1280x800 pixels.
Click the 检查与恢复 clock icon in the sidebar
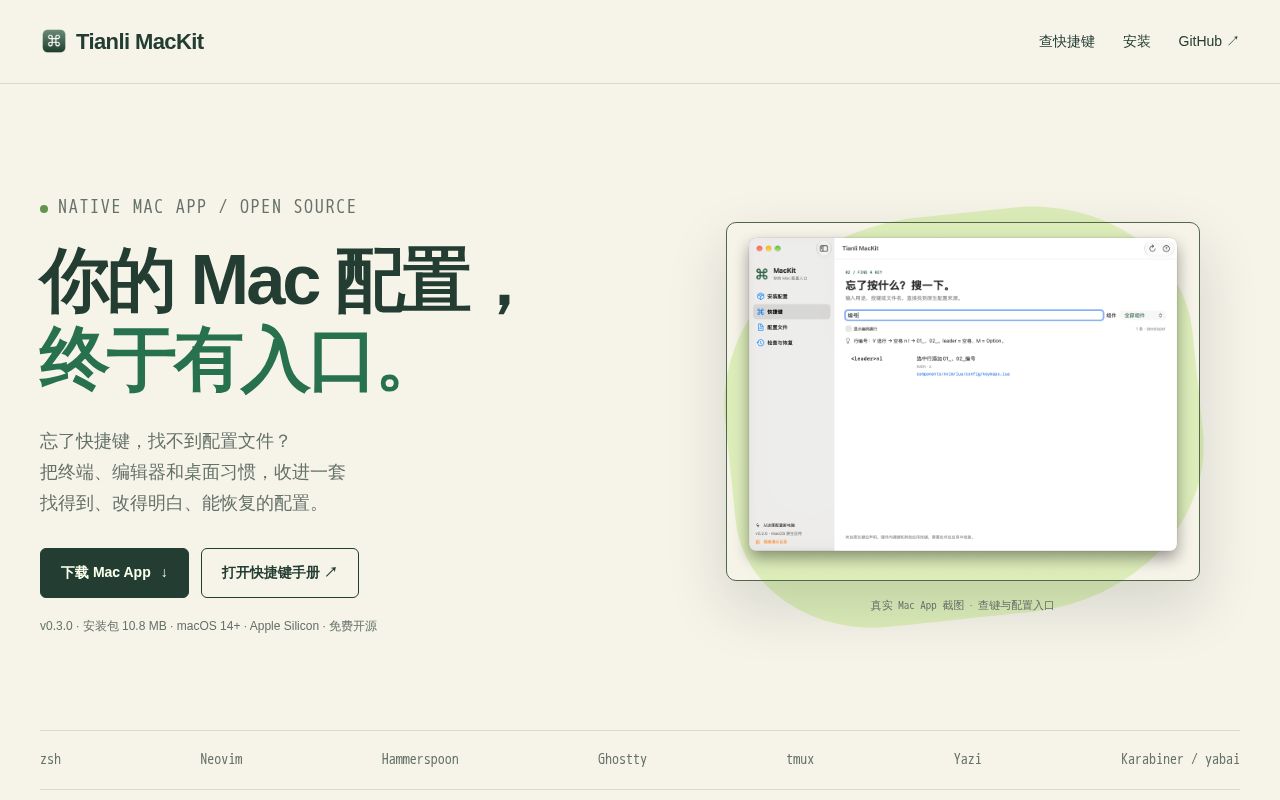point(760,343)
